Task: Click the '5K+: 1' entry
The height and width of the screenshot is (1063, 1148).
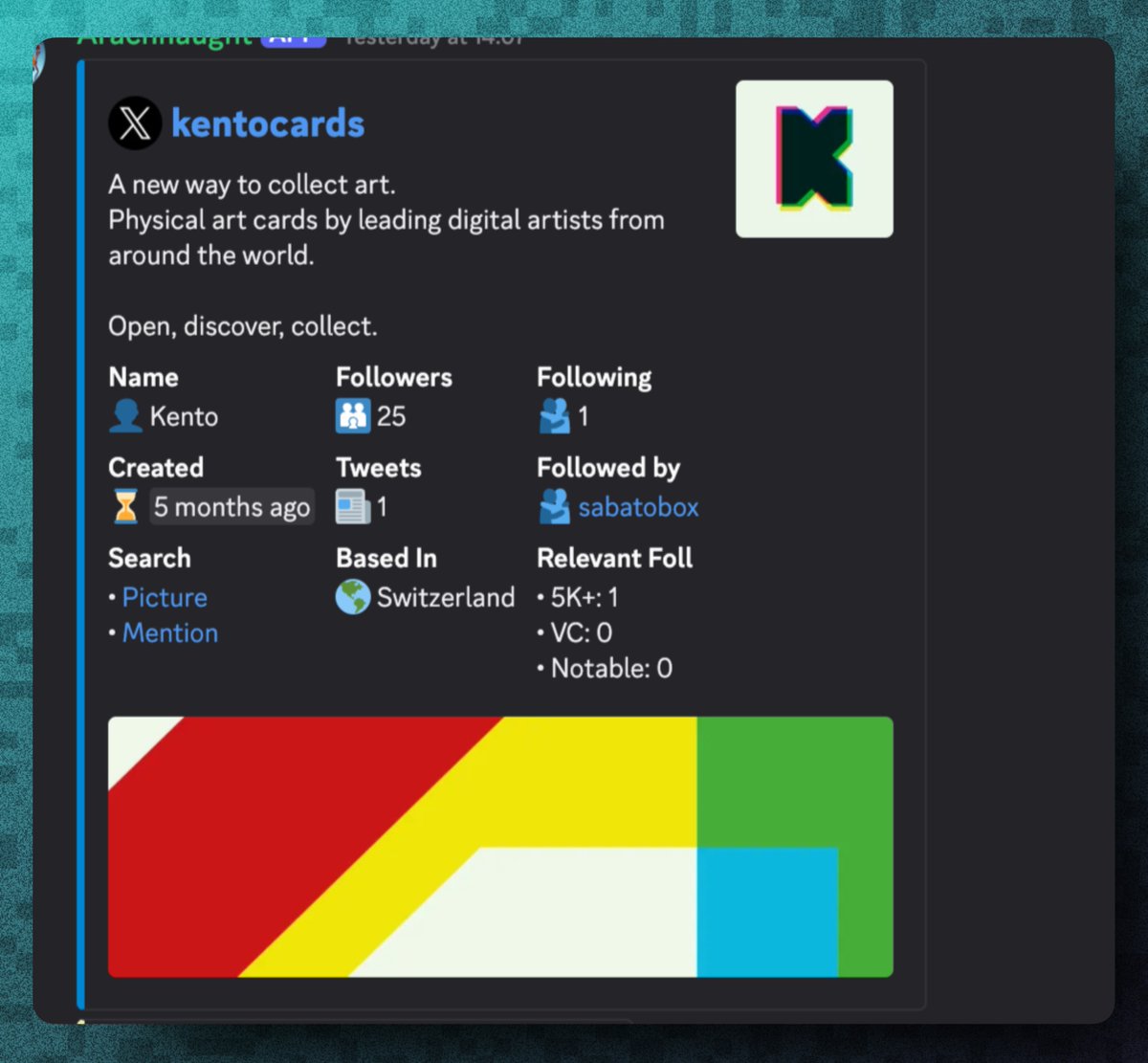Action: [585, 598]
